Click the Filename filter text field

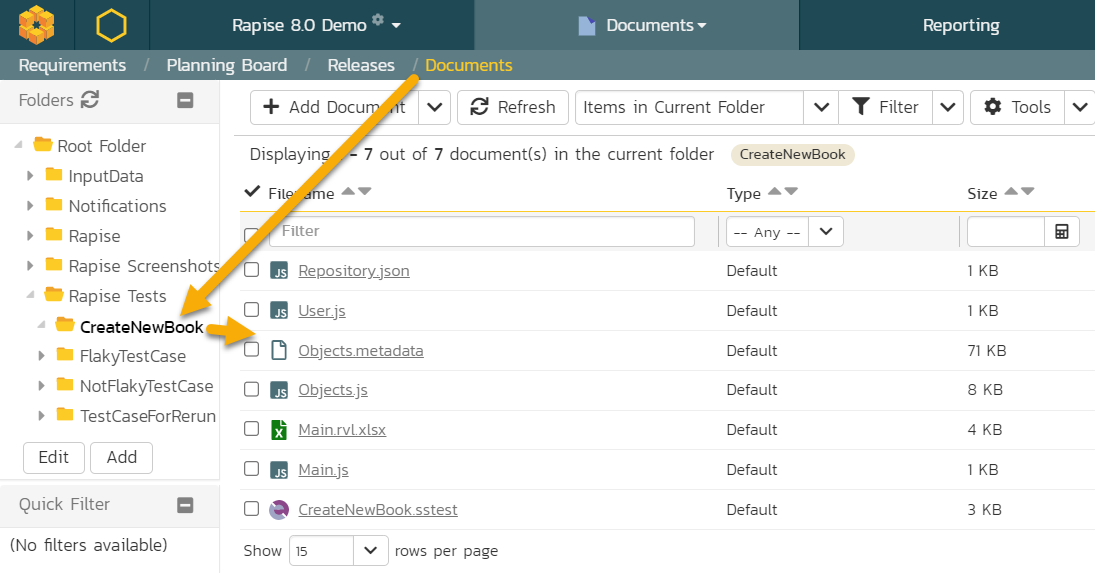point(482,232)
